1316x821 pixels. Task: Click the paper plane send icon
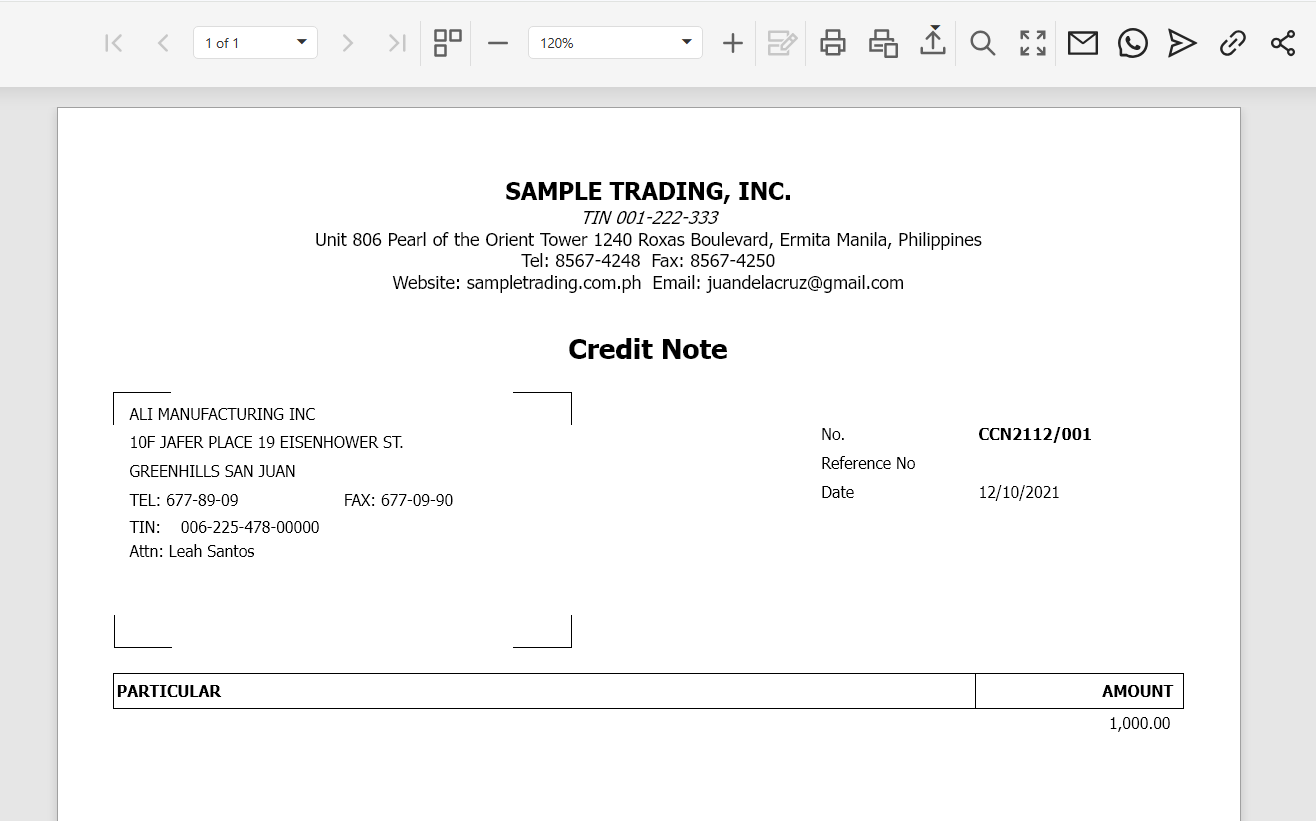[1182, 43]
